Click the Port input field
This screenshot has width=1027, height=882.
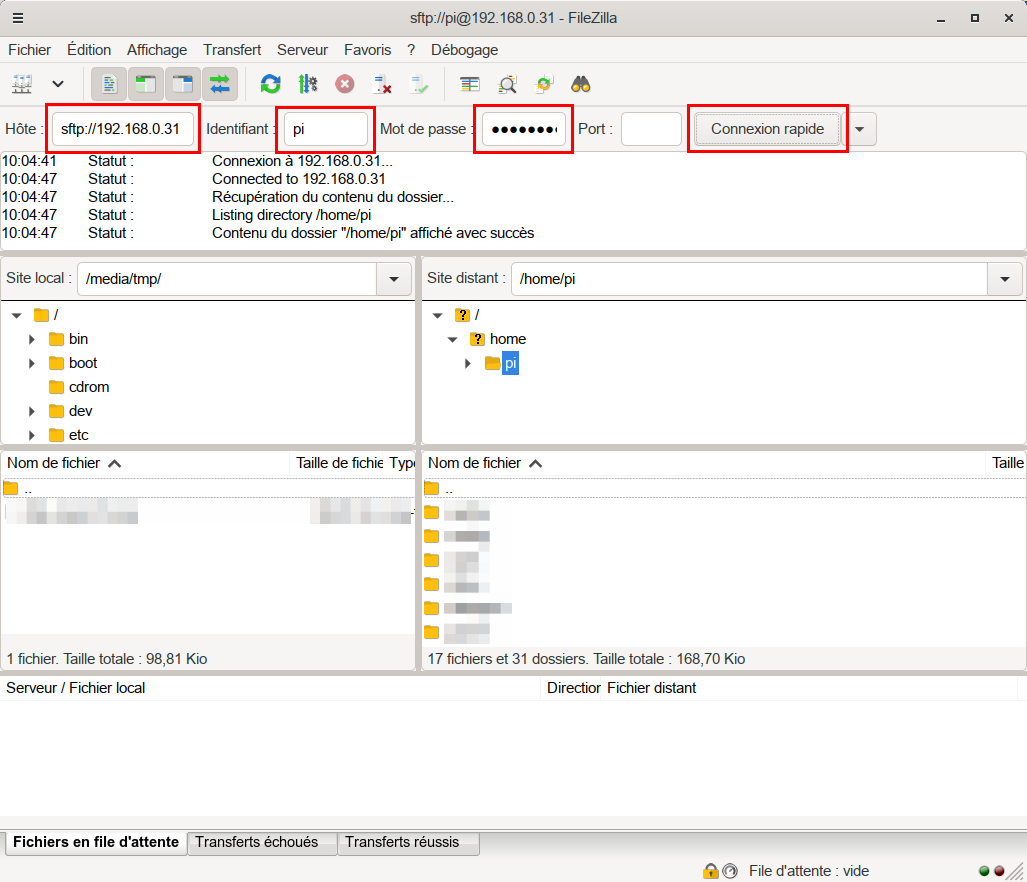[651, 129]
